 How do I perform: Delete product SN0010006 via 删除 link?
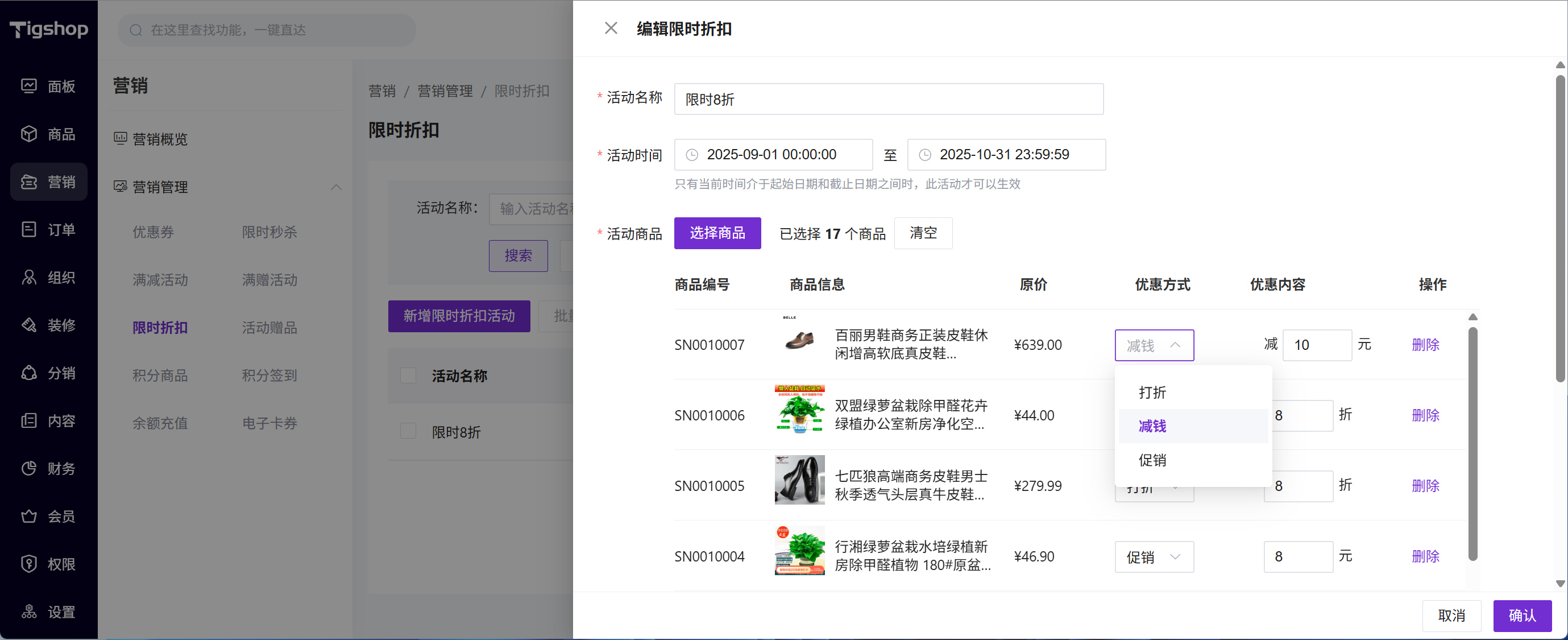click(x=1425, y=415)
